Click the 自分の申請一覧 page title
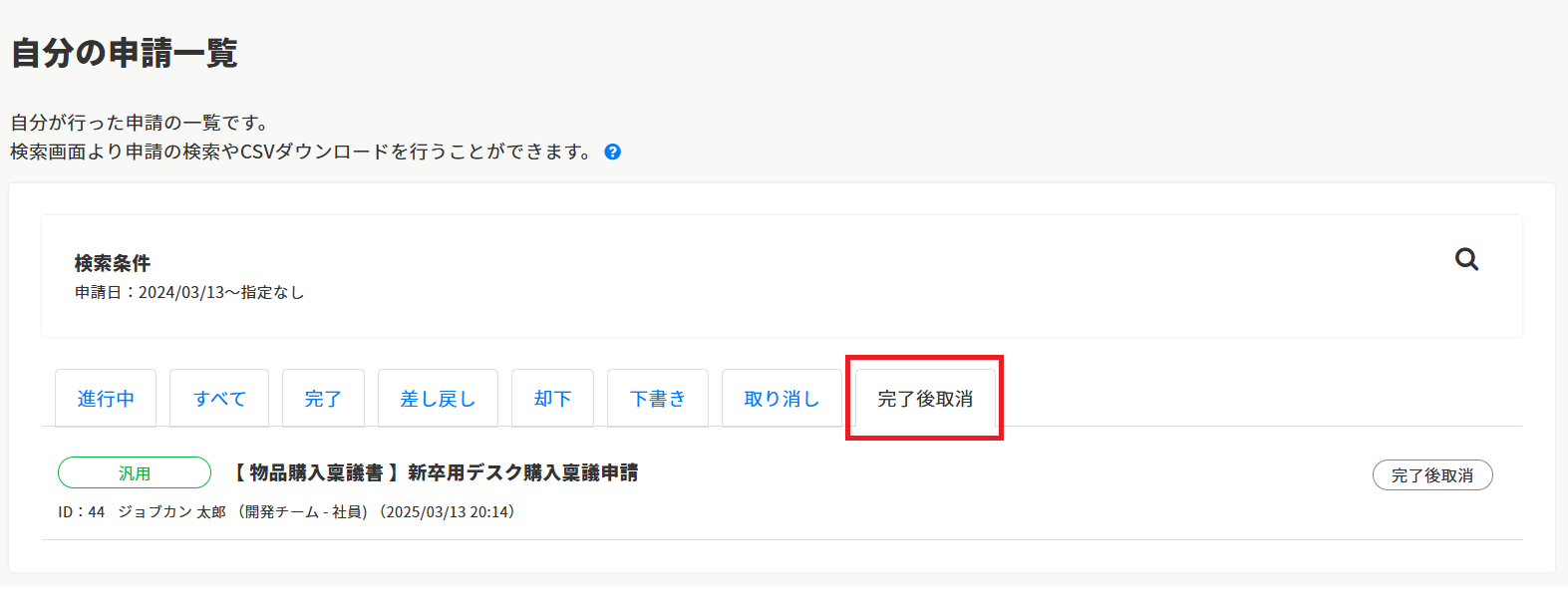Image resolution: width=1568 pixels, height=613 pixels. 125,53
